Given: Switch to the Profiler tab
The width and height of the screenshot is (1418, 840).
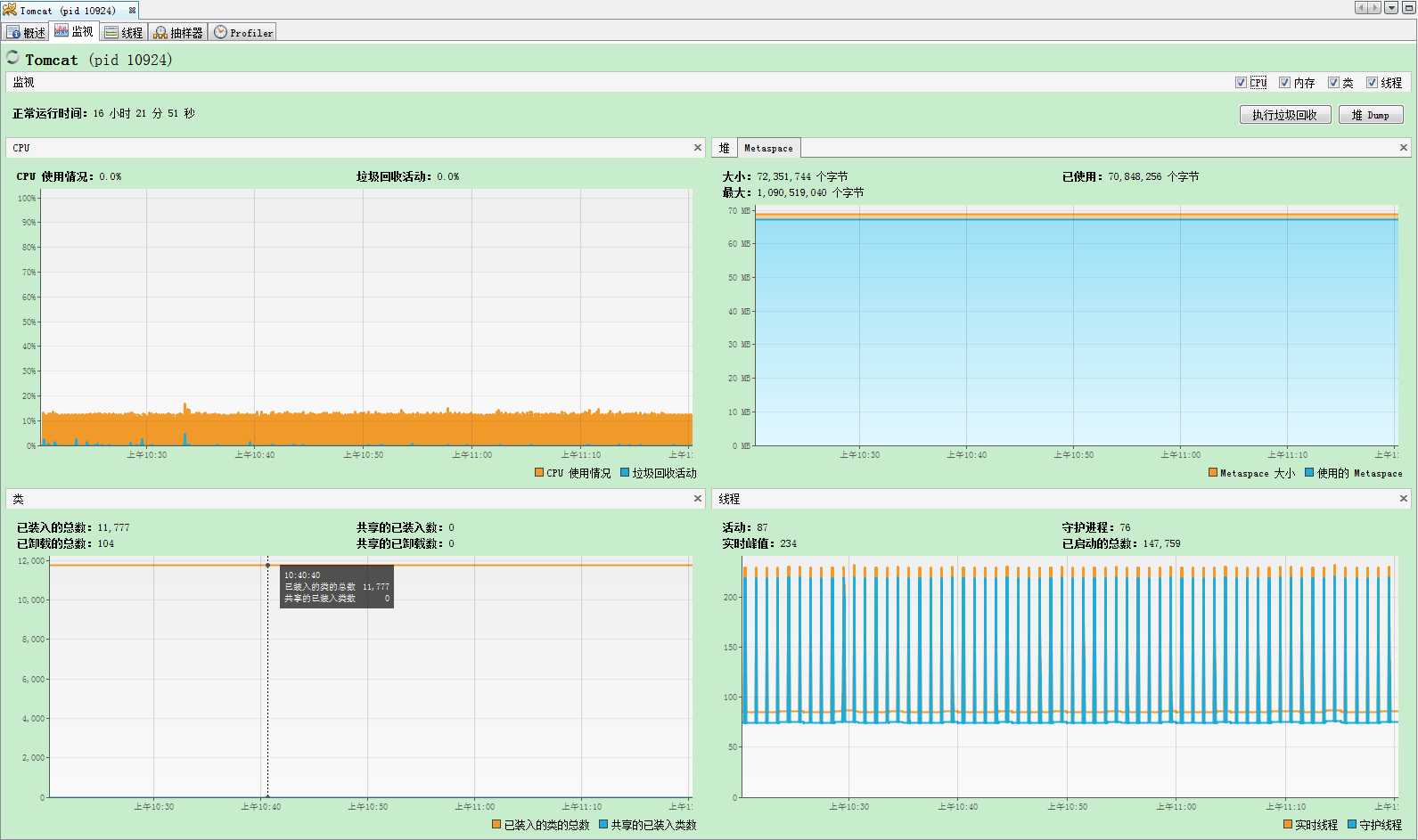Looking at the screenshot, I should pyautogui.click(x=243, y=33).
